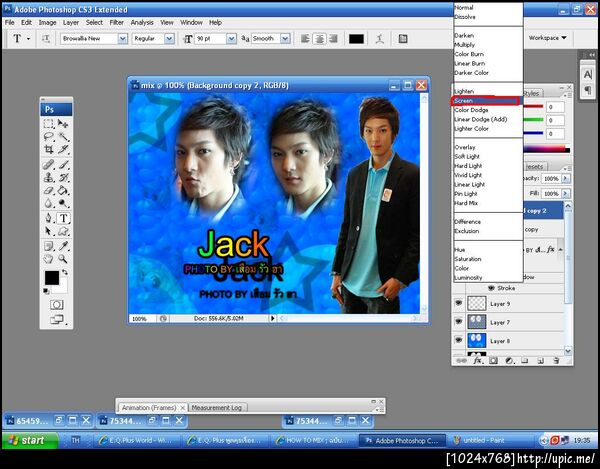The height and width of the screenshot is (469, 600).
Task: Change the screen mode button
Action: tap(57, 319)
